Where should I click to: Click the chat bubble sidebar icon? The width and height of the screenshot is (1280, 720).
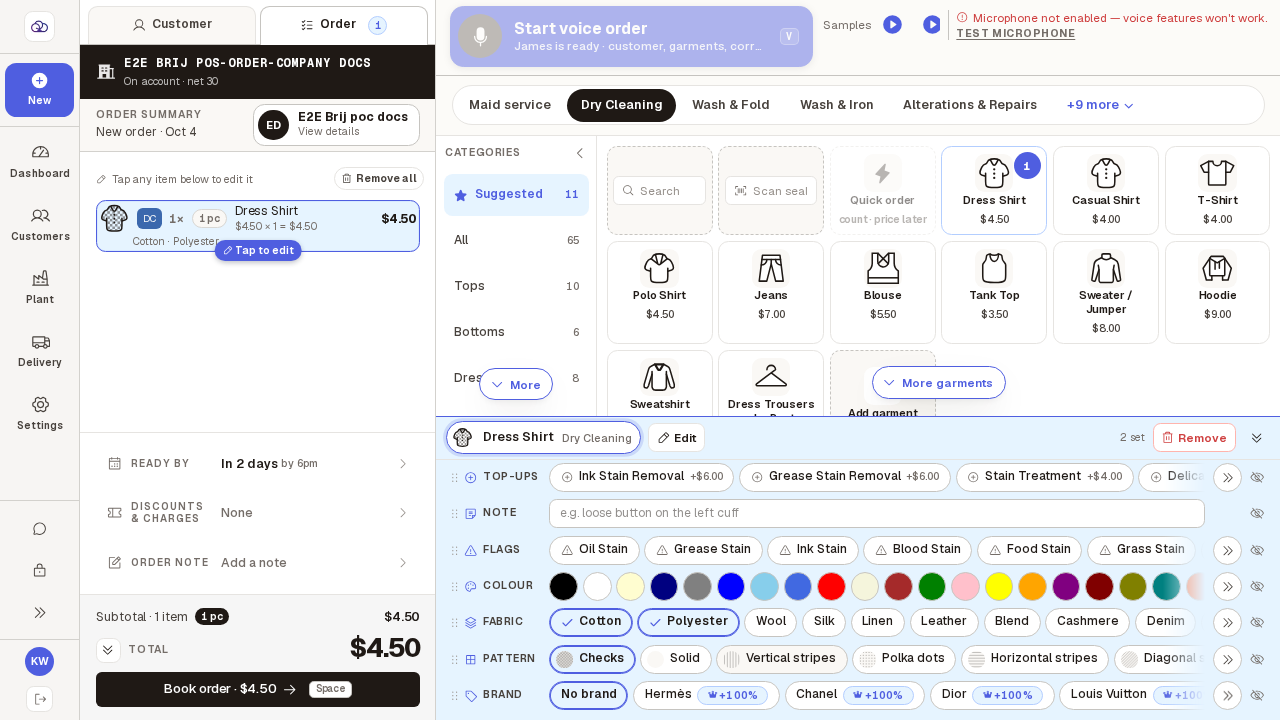[40, 529]
